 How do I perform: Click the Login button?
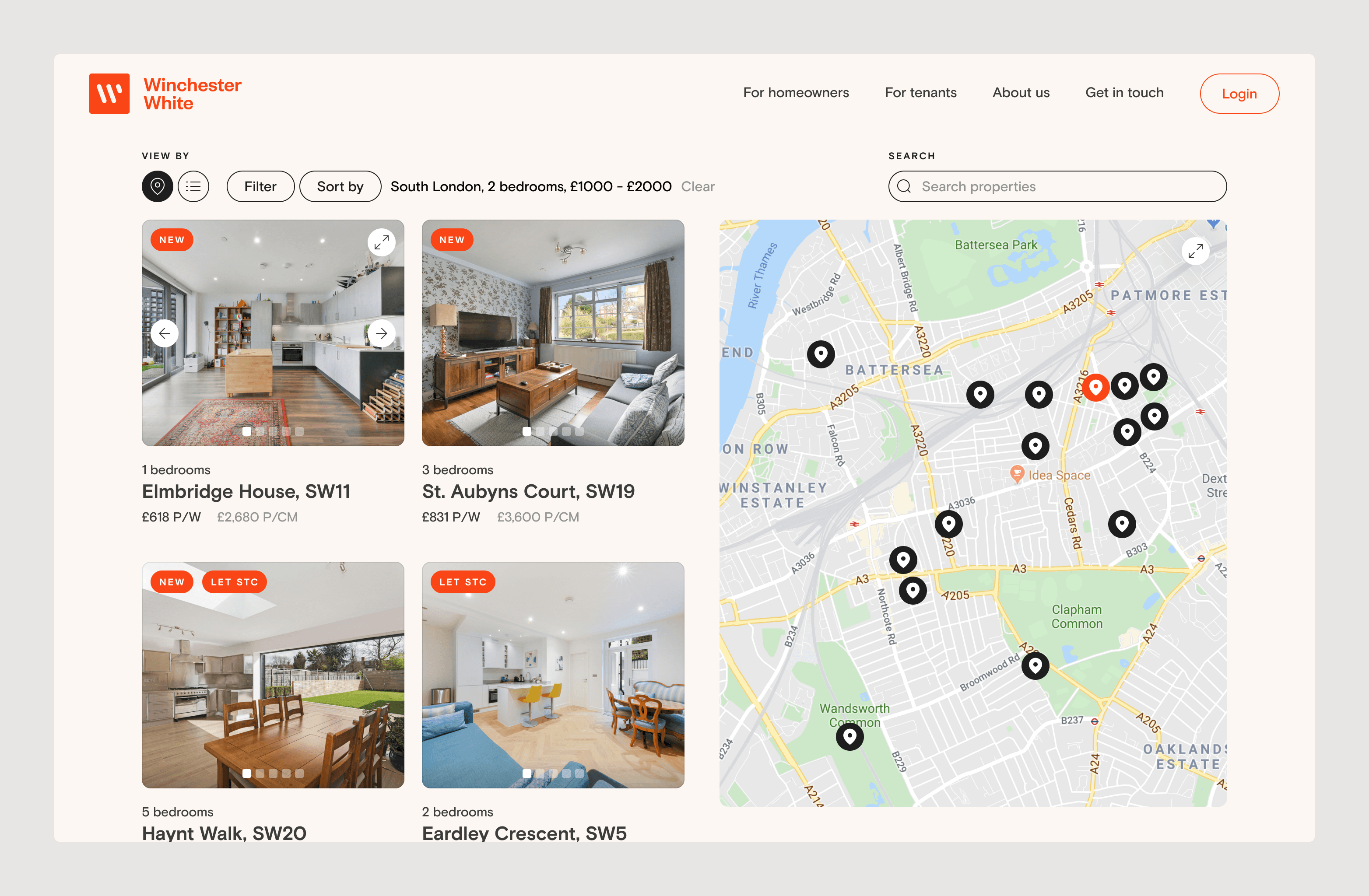click(1239, 94)
